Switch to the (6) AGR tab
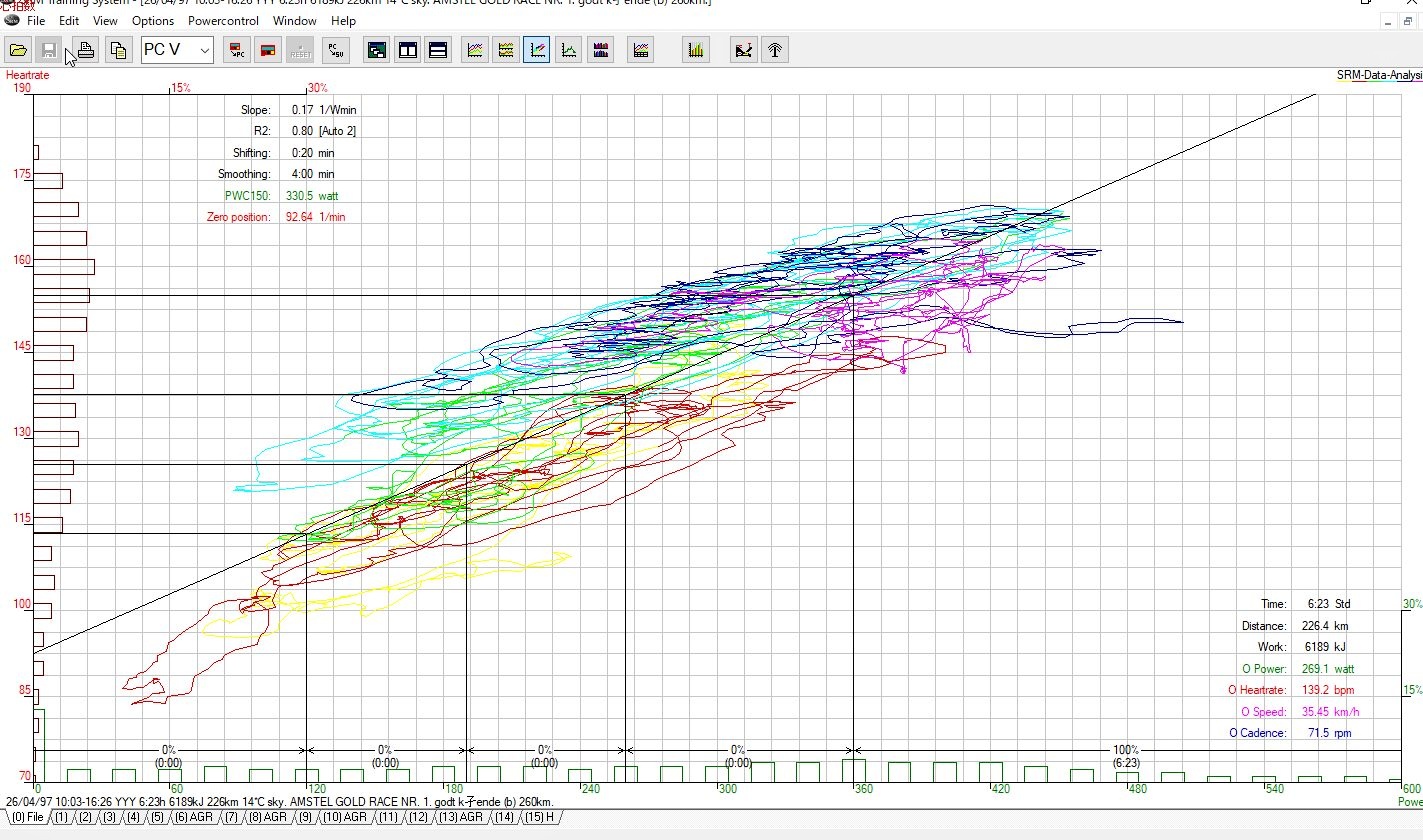 coord(194,817)
